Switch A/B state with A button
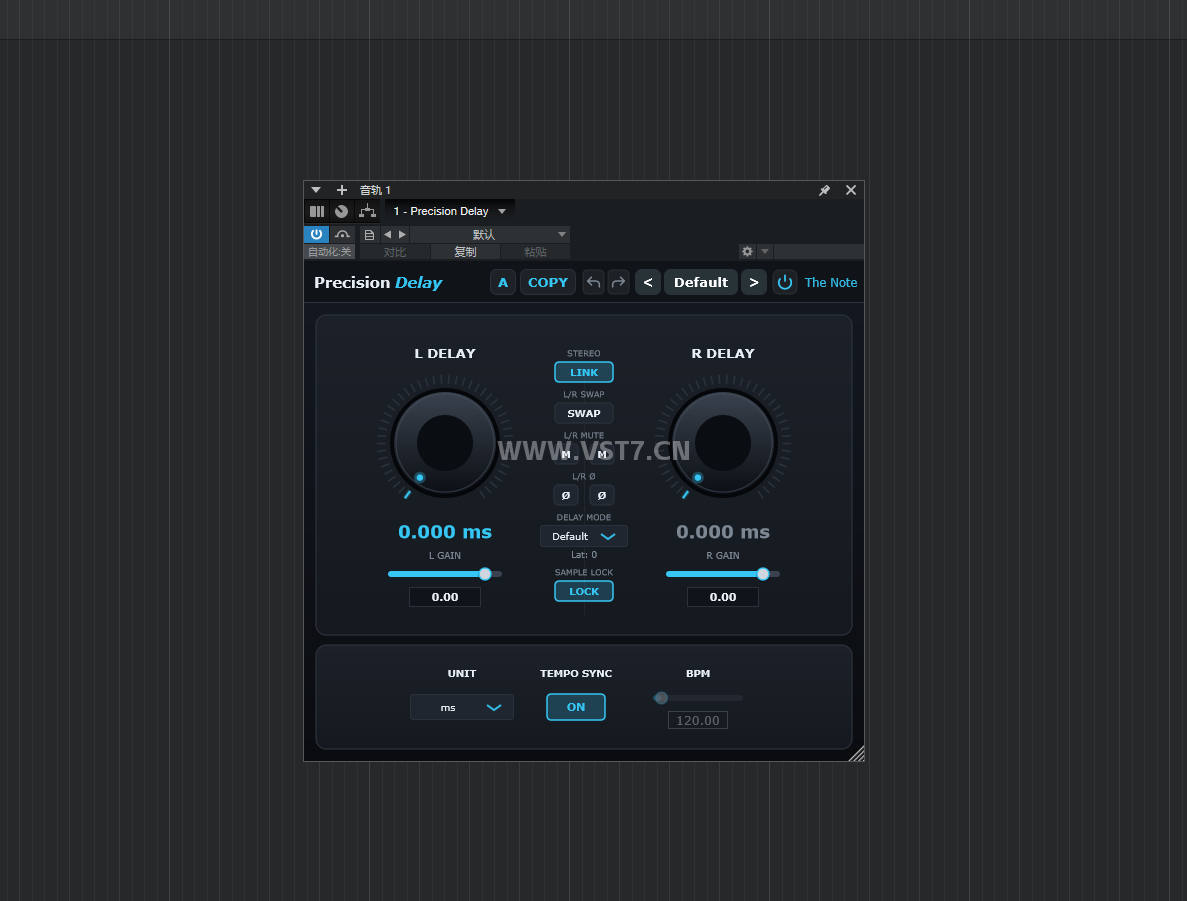1187x901 pixels. click(x=503, y=282)
